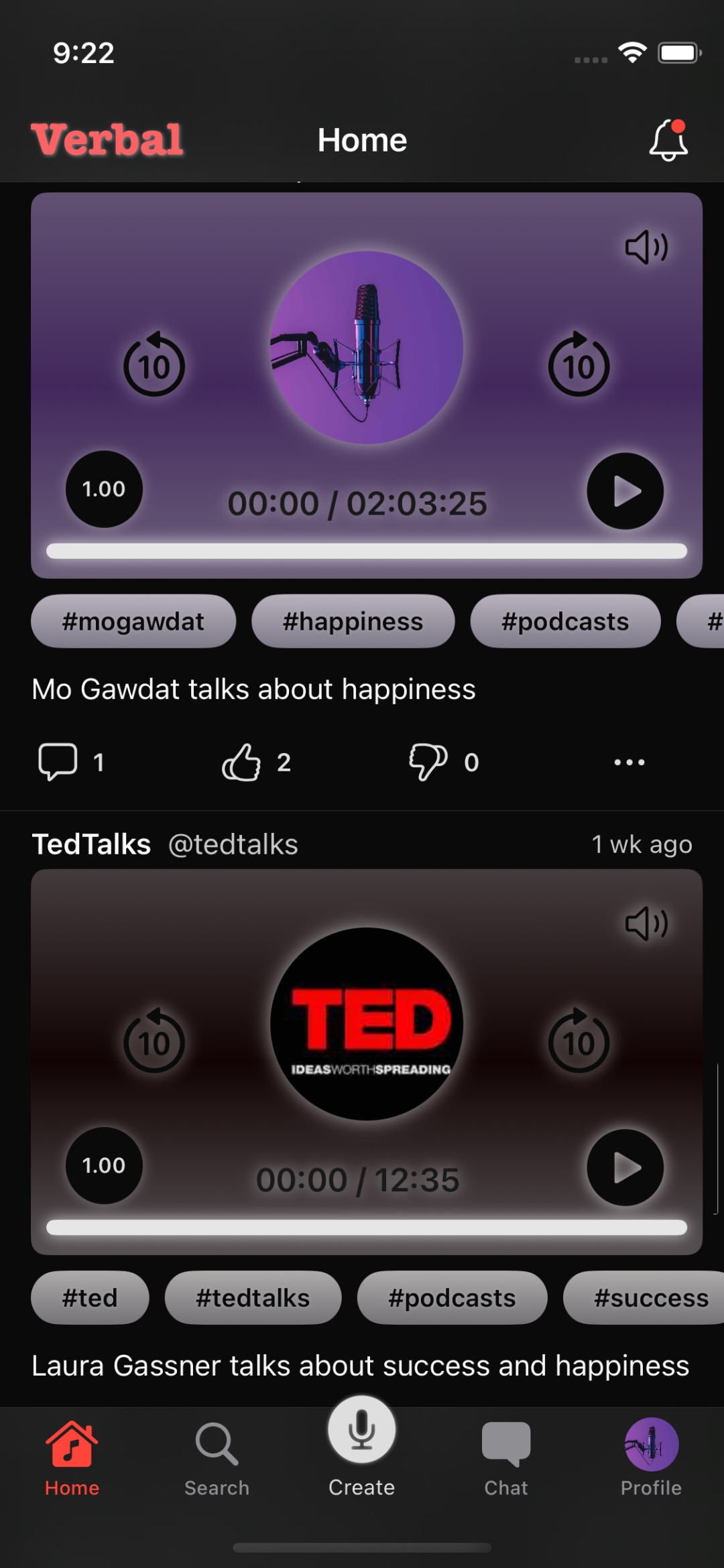The image size is (724, 1568).
Task: Skip forward 10 seconds on Mo Gawdat podcast
Action: click(579, 364)
